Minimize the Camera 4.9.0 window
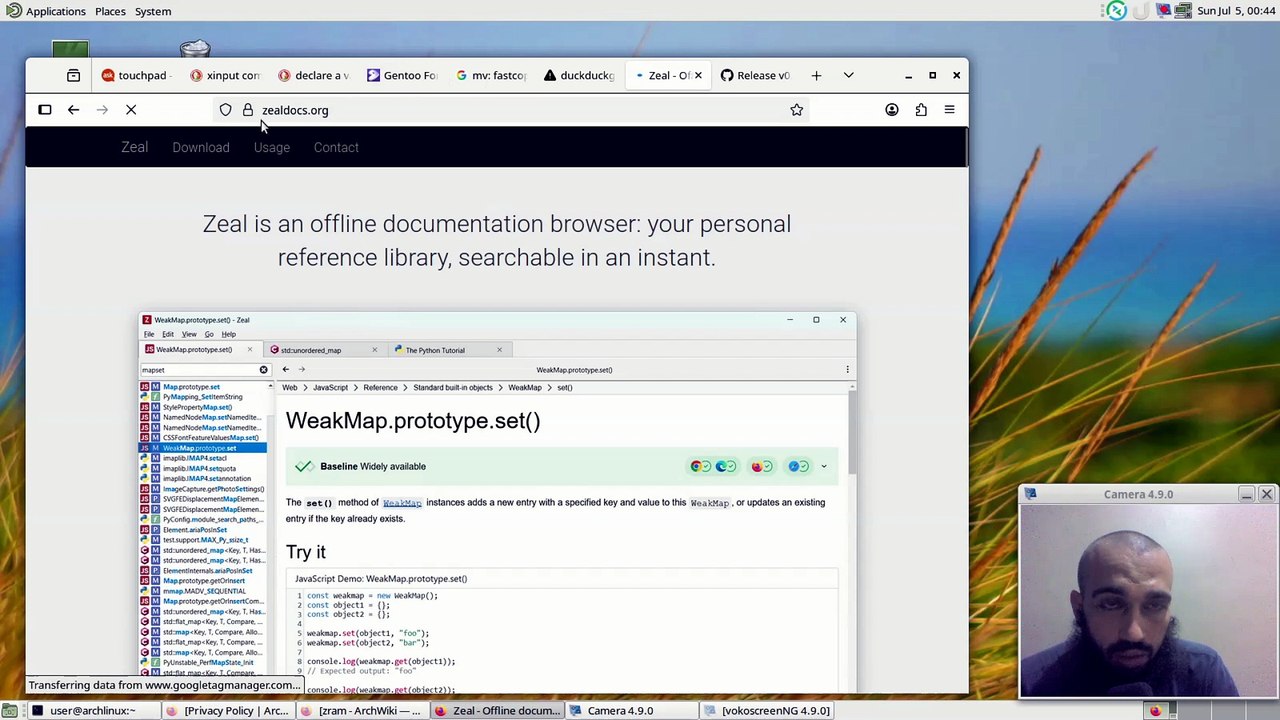 [x=1246, y=494]
